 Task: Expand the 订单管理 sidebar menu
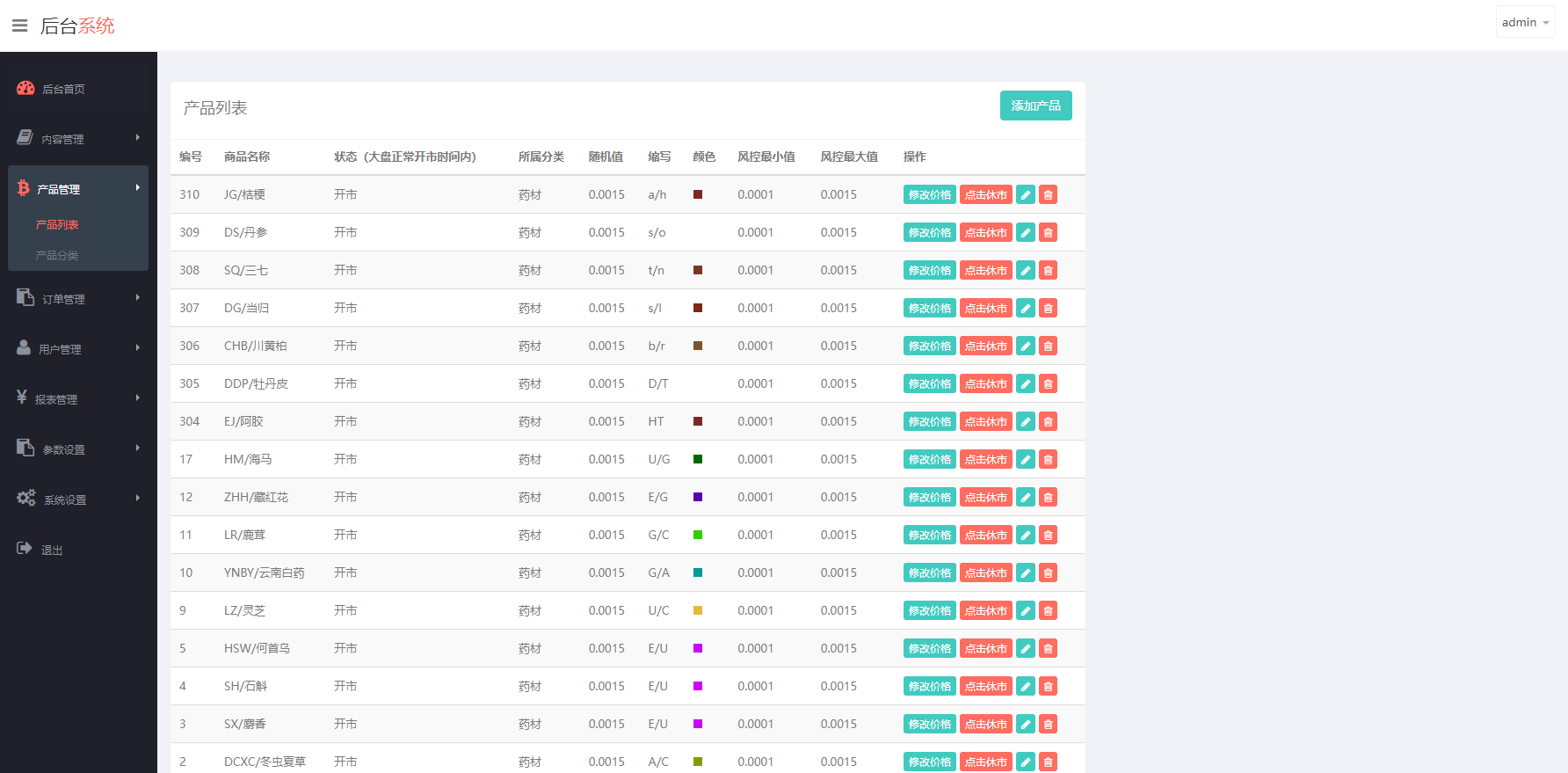77,299
